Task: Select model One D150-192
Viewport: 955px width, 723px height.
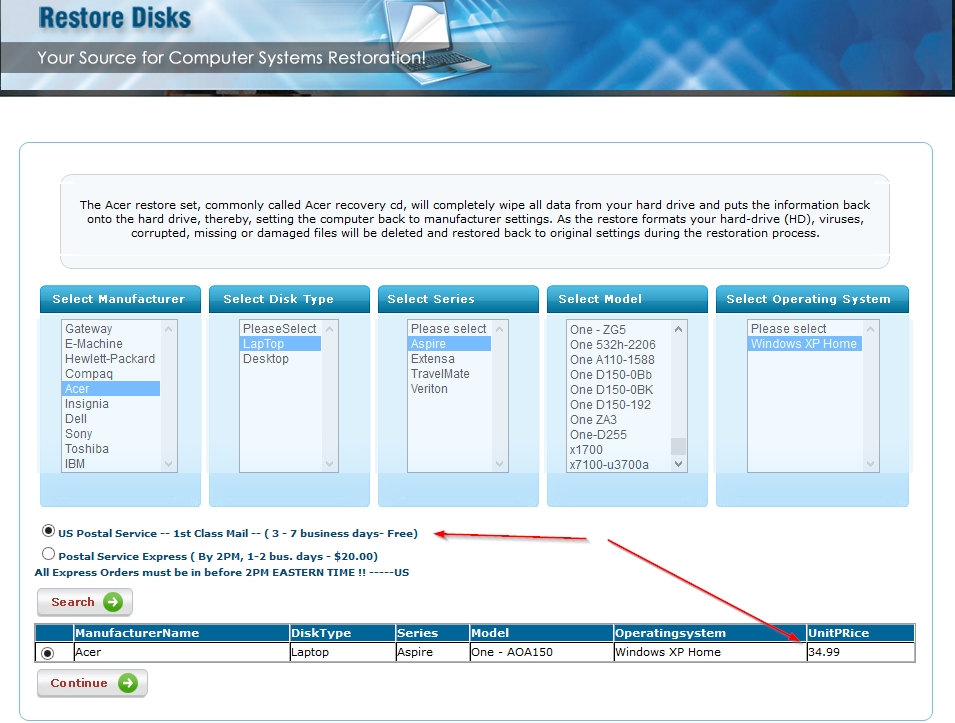Action: tap(618, 405)
